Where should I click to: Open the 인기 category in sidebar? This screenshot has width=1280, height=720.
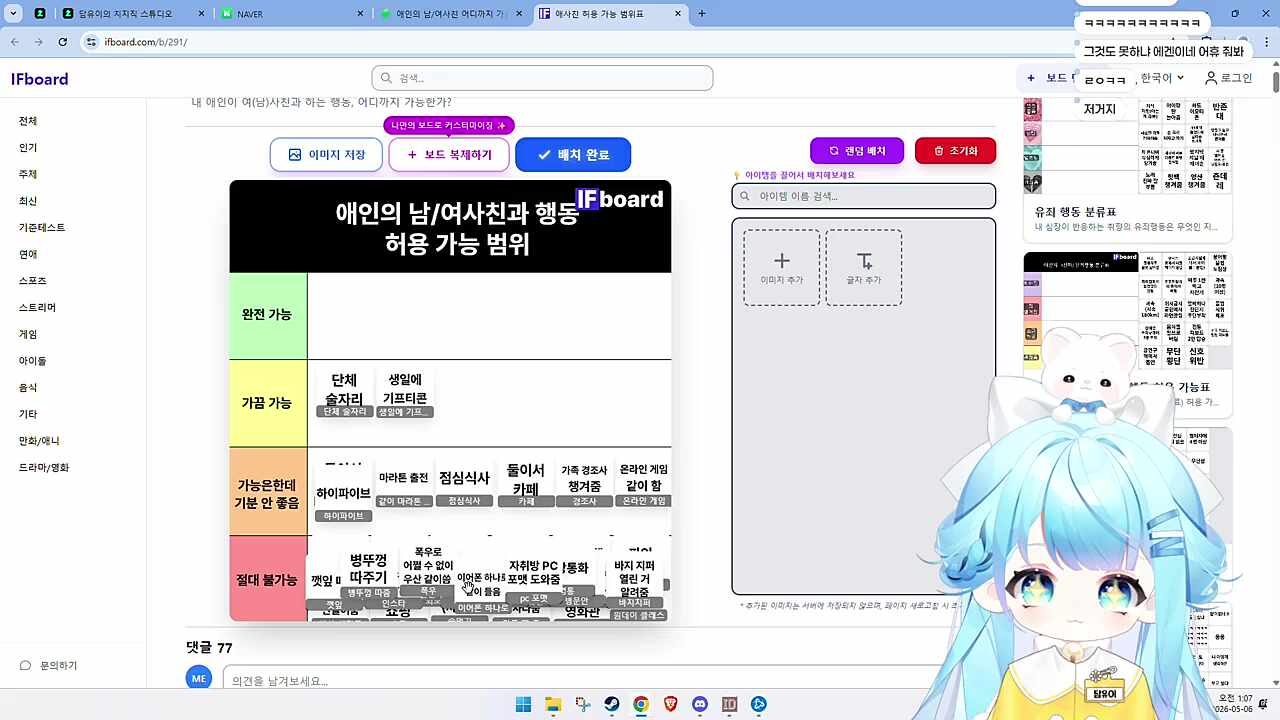28,148
